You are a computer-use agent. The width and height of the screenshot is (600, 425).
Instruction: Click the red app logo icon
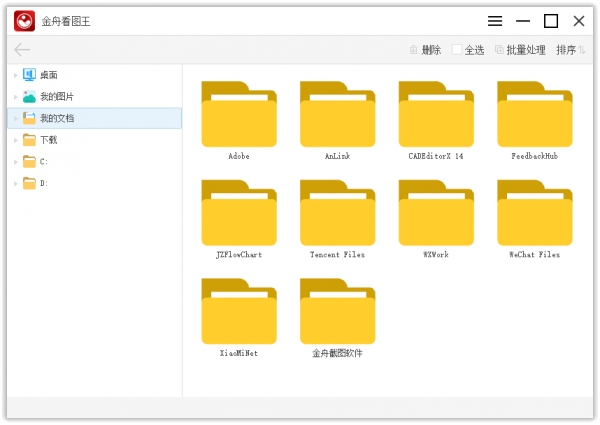(25, 21)
